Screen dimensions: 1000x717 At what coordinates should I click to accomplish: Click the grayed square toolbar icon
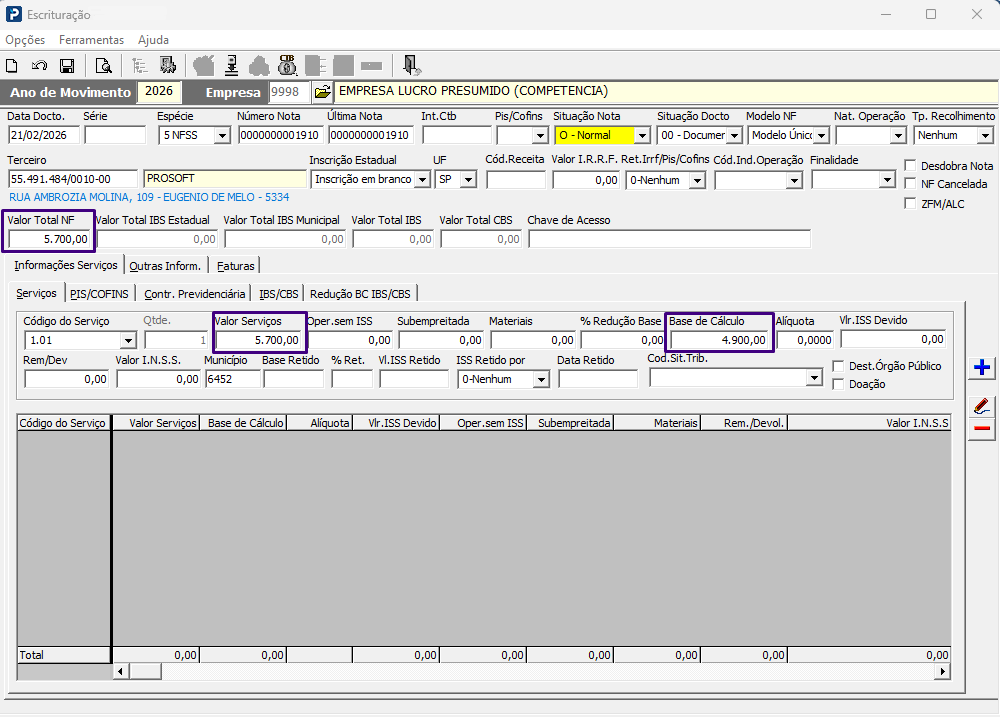[343, 66]
